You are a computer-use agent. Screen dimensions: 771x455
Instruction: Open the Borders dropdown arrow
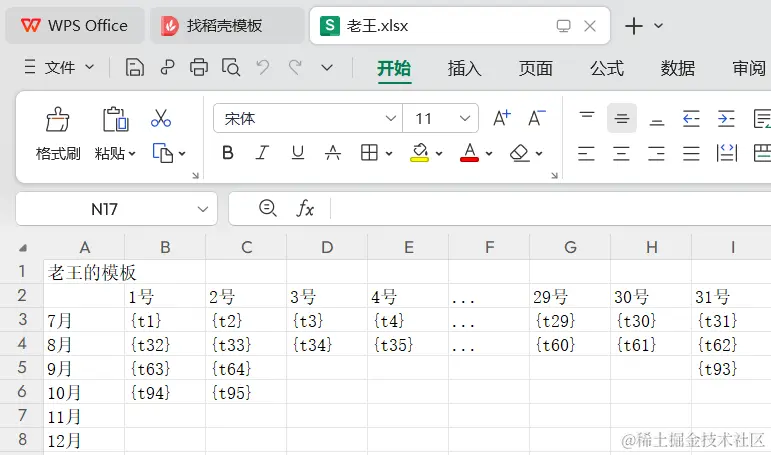pyautogui.click(x=389, y=153)
